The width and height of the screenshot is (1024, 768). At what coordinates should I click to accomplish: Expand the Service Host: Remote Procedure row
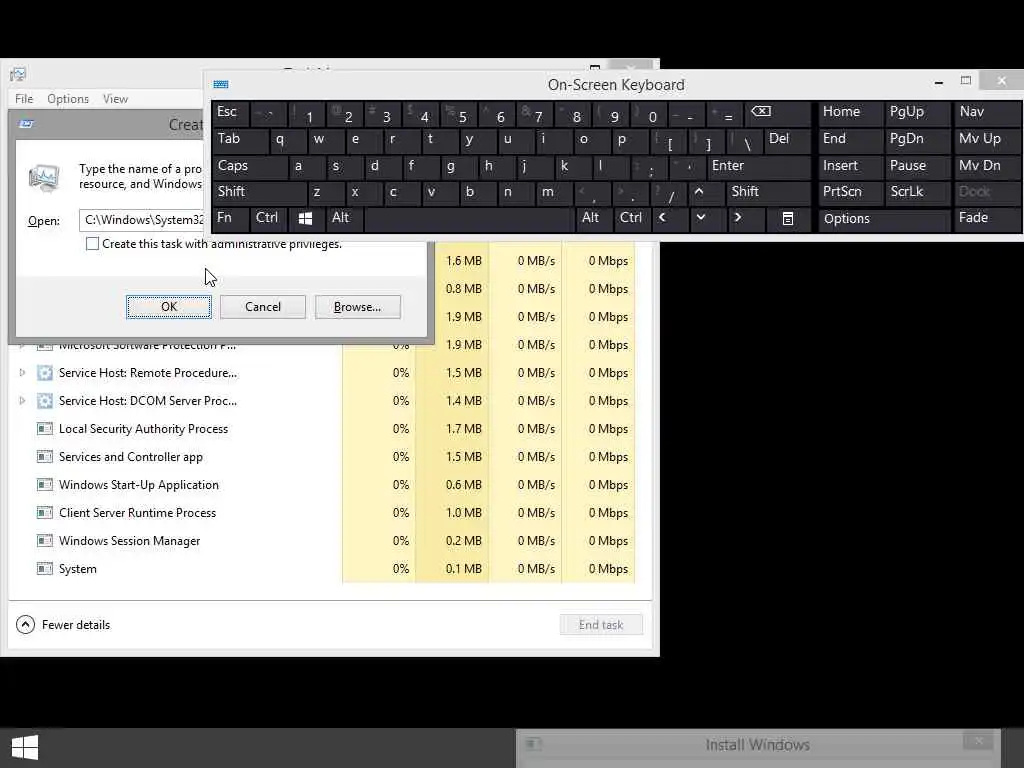coord(22,372)
